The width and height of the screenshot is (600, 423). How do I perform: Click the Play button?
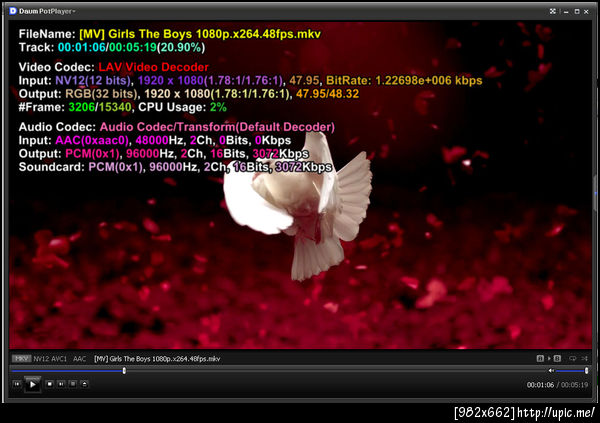[x=33, y=384]
